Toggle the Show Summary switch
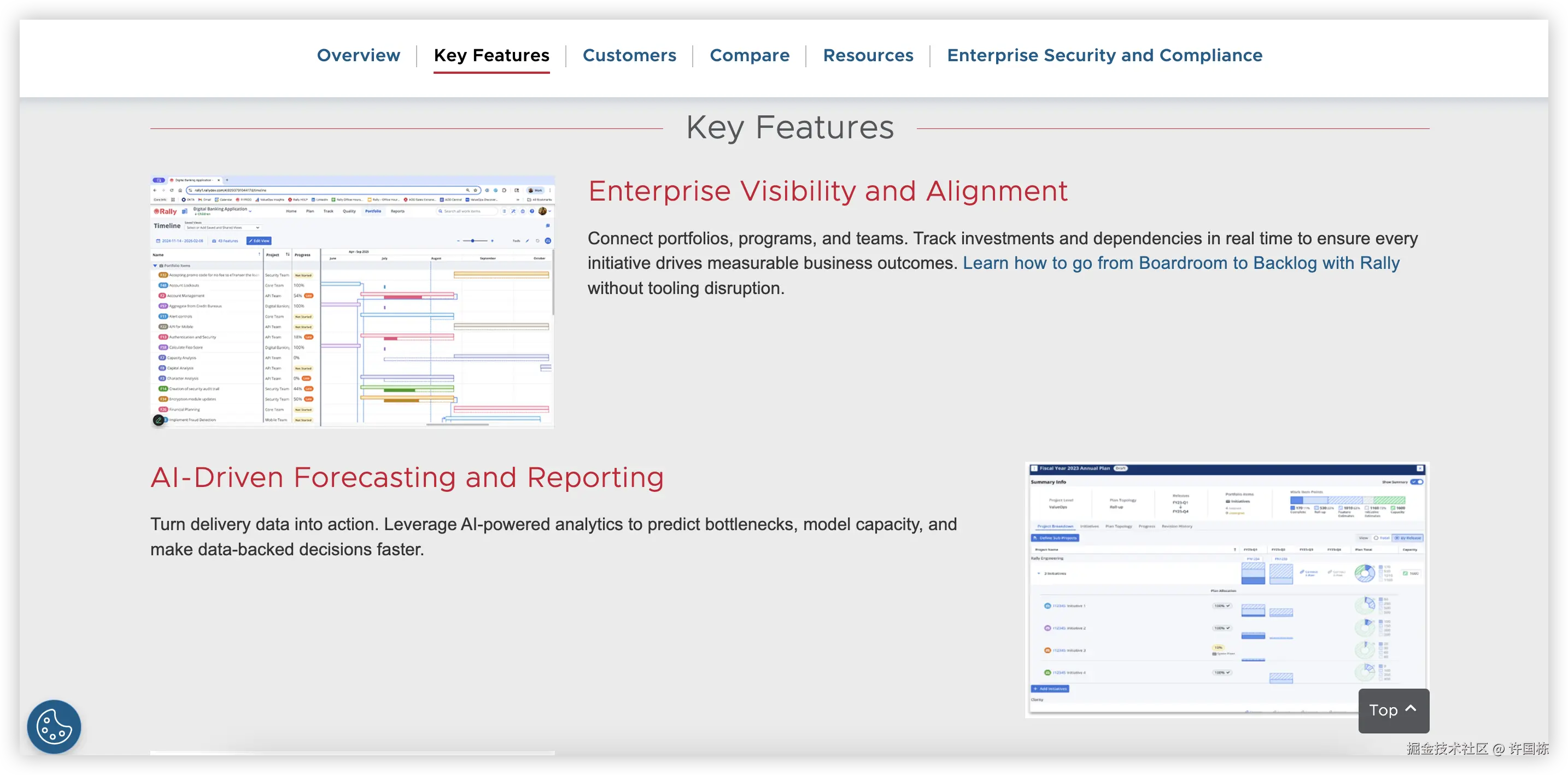1568x775 pixels. pyautogui.click(x=1417, y=482)
